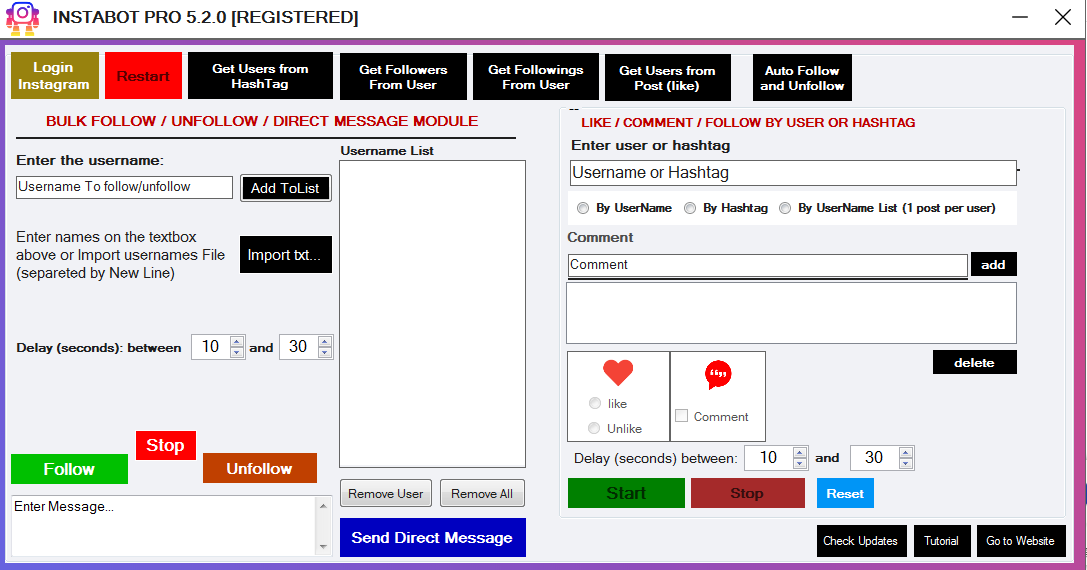Open Get Followings From User
The height and width of the screenshot is (570, 1087).
tap(536, 76)
